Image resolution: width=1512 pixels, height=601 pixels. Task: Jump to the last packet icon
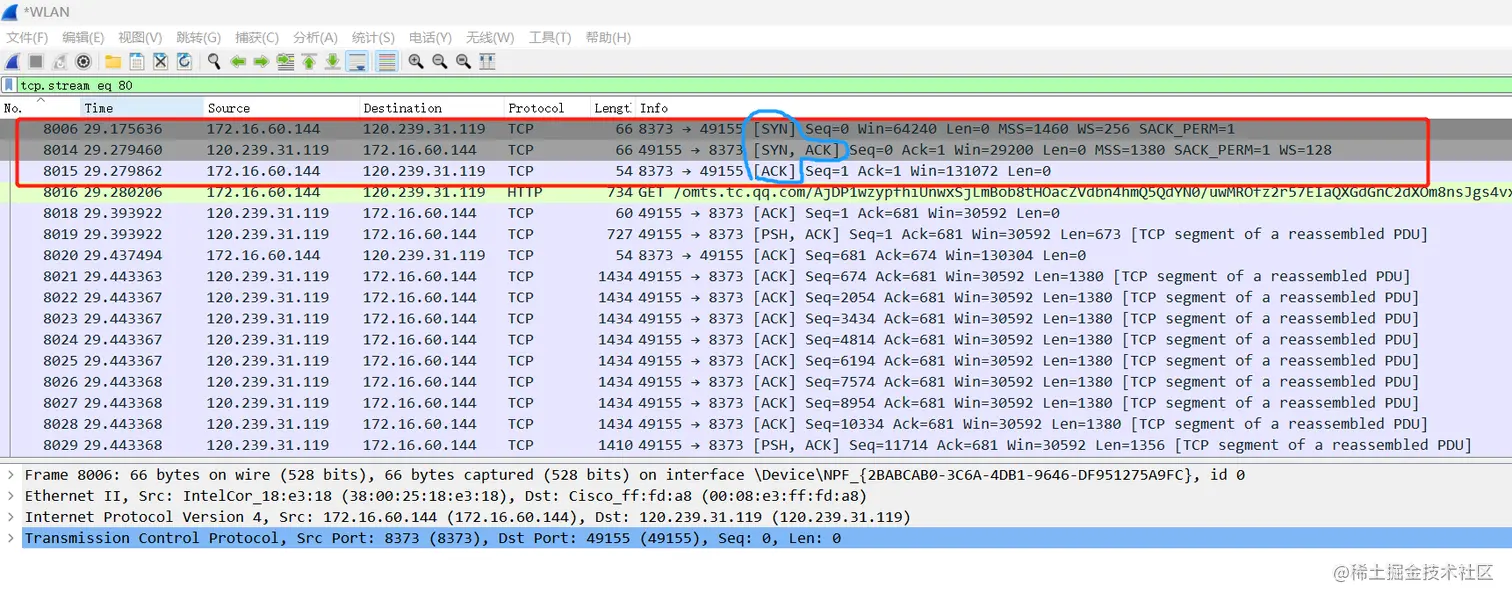pos(333,62)
